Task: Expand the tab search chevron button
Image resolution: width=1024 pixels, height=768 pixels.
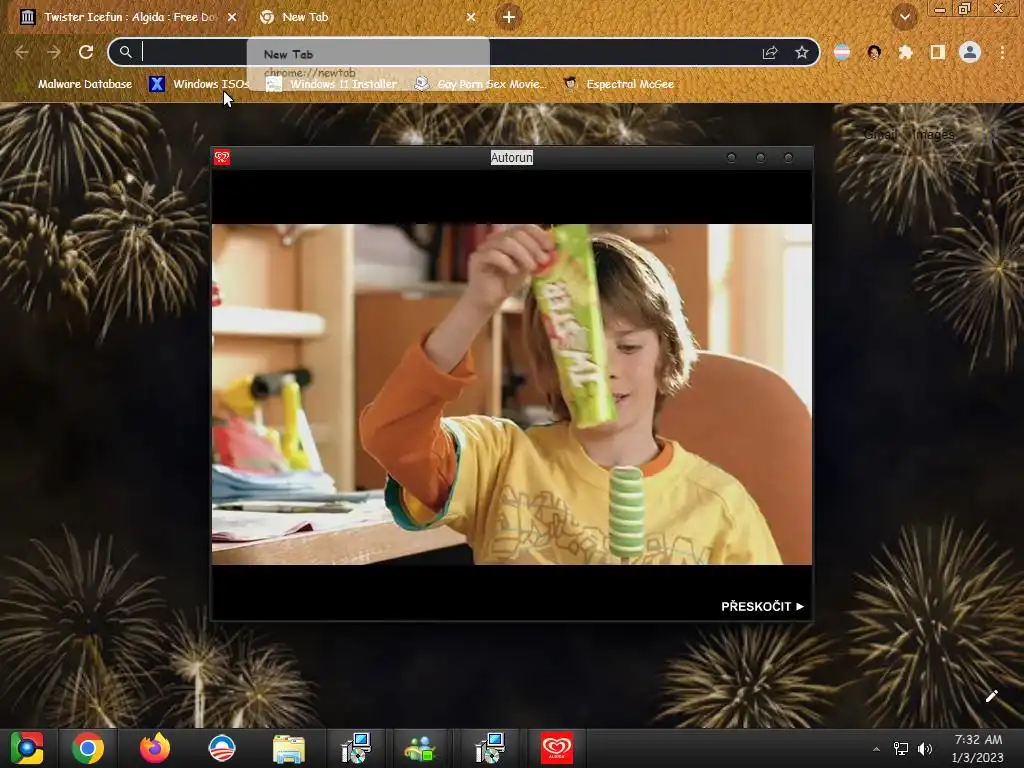Action: click(904, 17)
